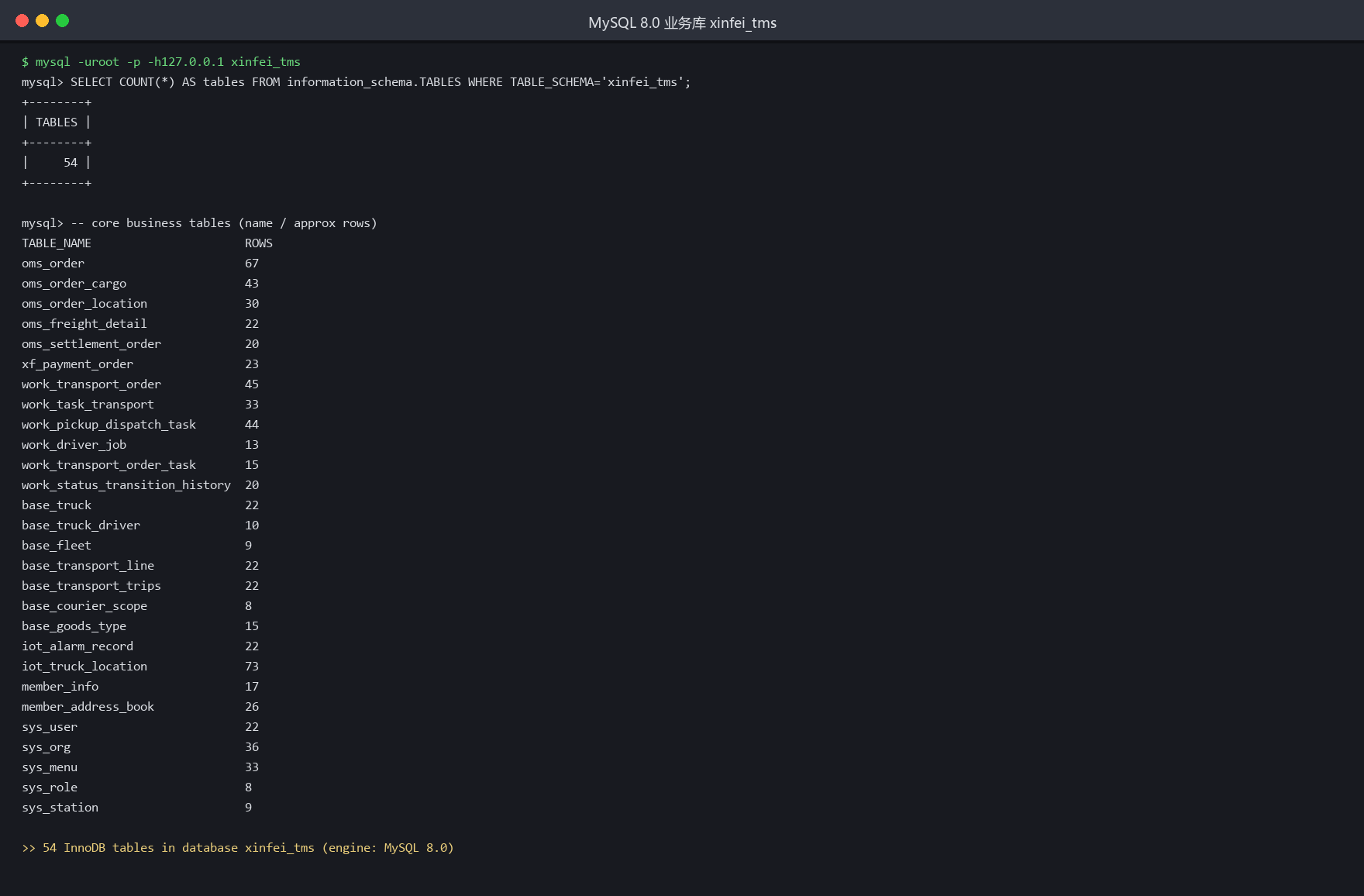Click the work_status_transition_history row
Image resolution: width=1364 pixels, height=896 pixels.
[x=140, y=485]
